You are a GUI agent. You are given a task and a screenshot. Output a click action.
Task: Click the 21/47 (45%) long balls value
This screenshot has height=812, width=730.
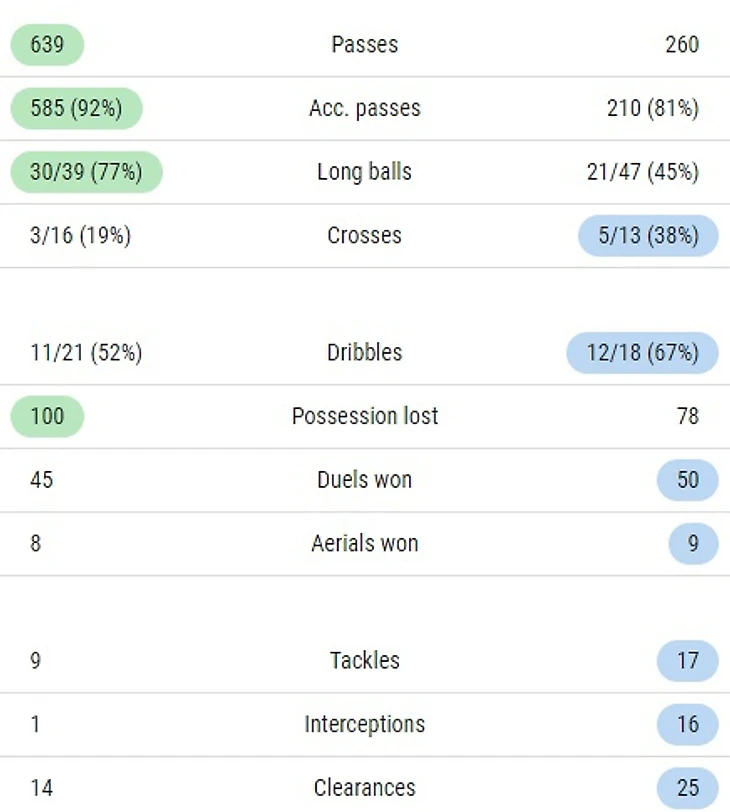[642, 171]
